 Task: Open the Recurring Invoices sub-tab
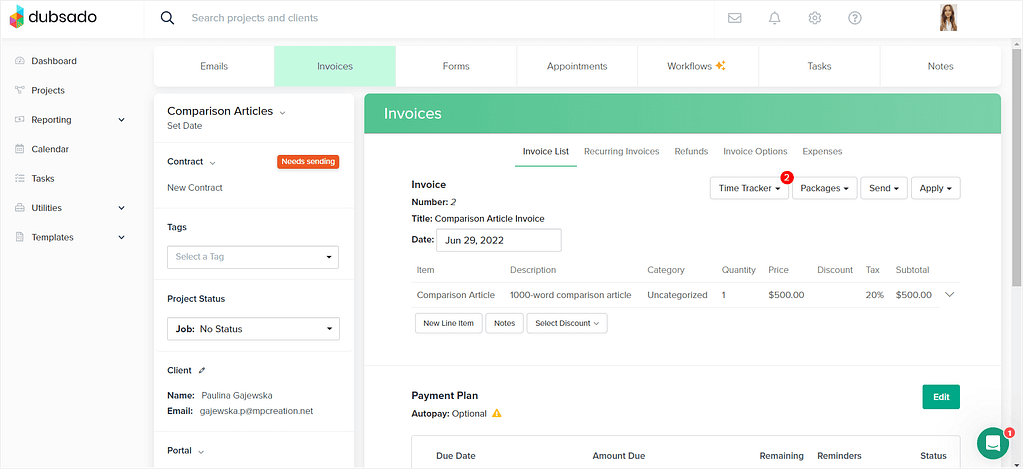point(621,151)
